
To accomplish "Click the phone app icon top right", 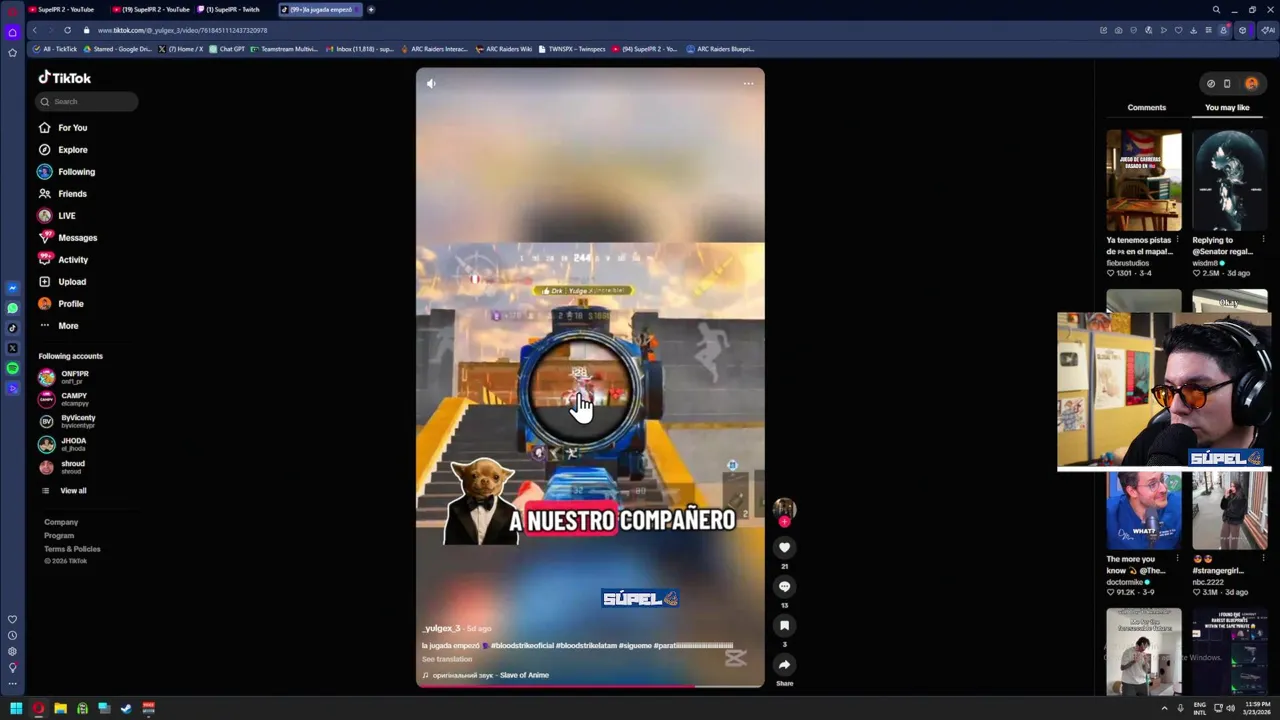I will pos(1227,84).
